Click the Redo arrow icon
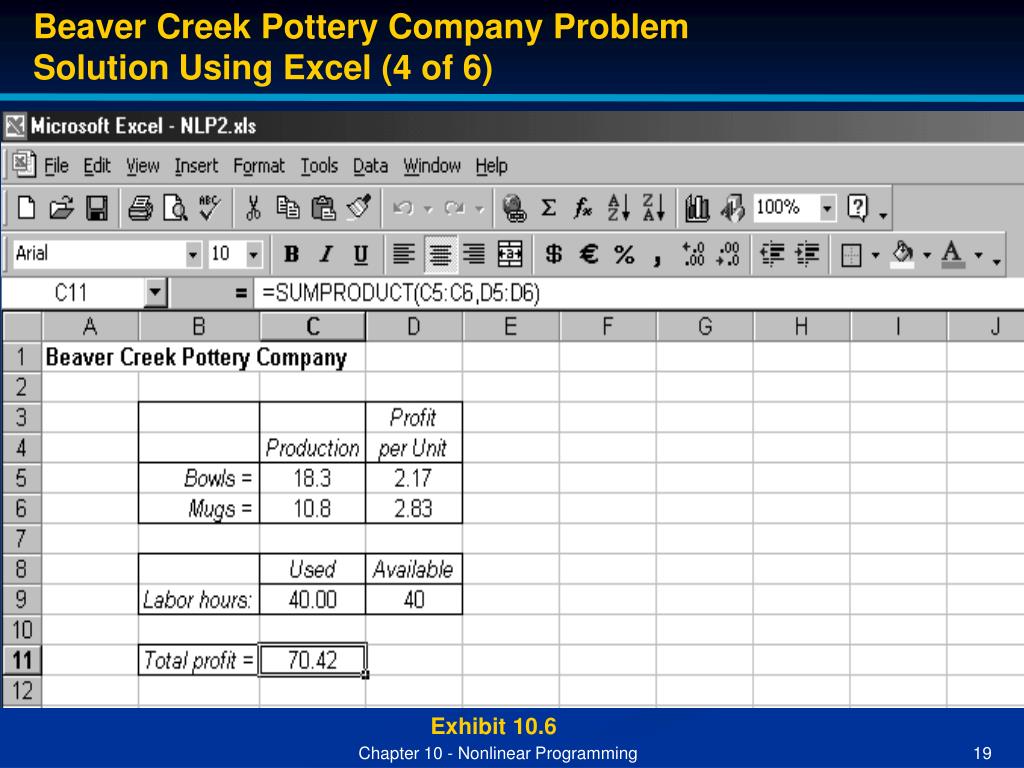 click(454, 208)
